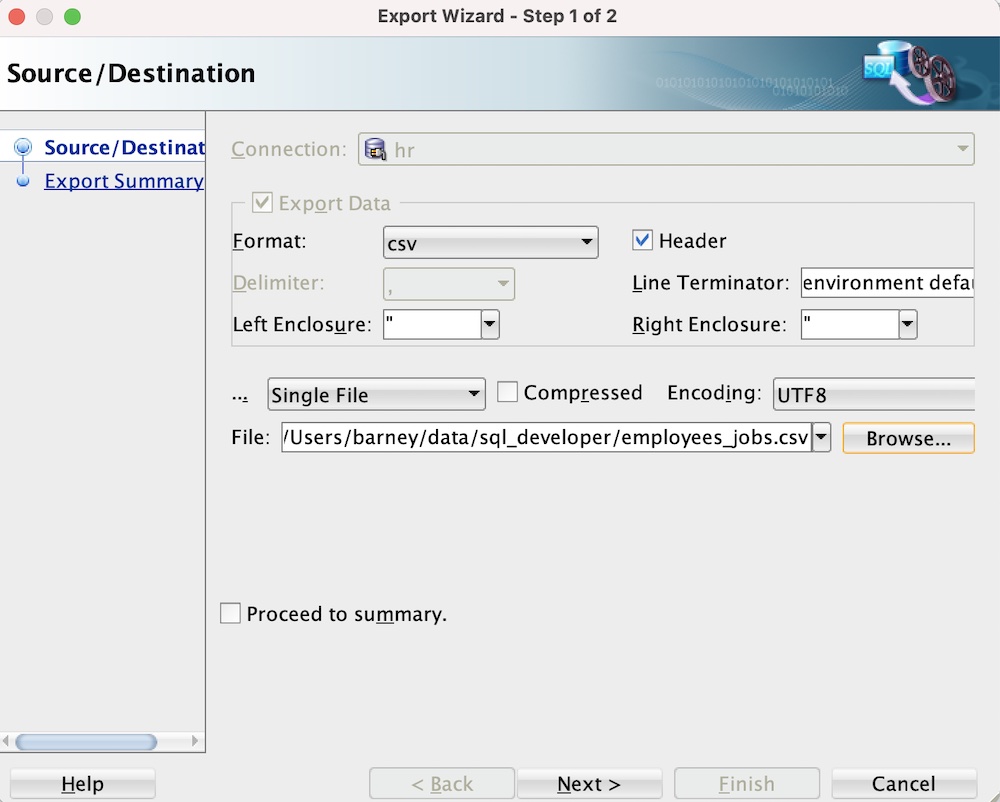
Task: Select Source/Destination step in sidebar
Action: tap(124, 147)
